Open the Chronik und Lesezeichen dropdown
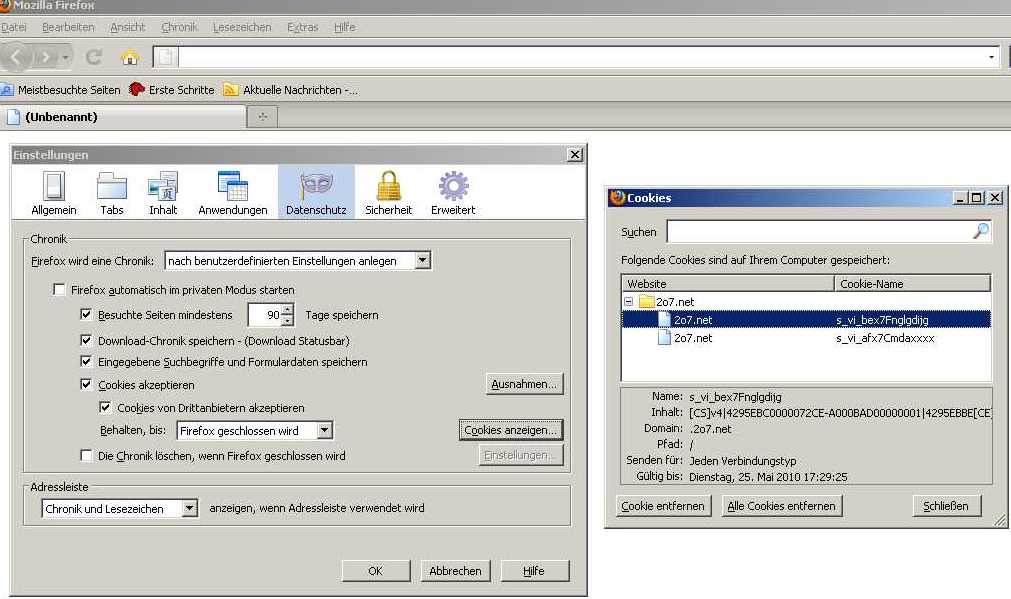Viewport: 1011px width, 599px height. (x=120, y=508)
